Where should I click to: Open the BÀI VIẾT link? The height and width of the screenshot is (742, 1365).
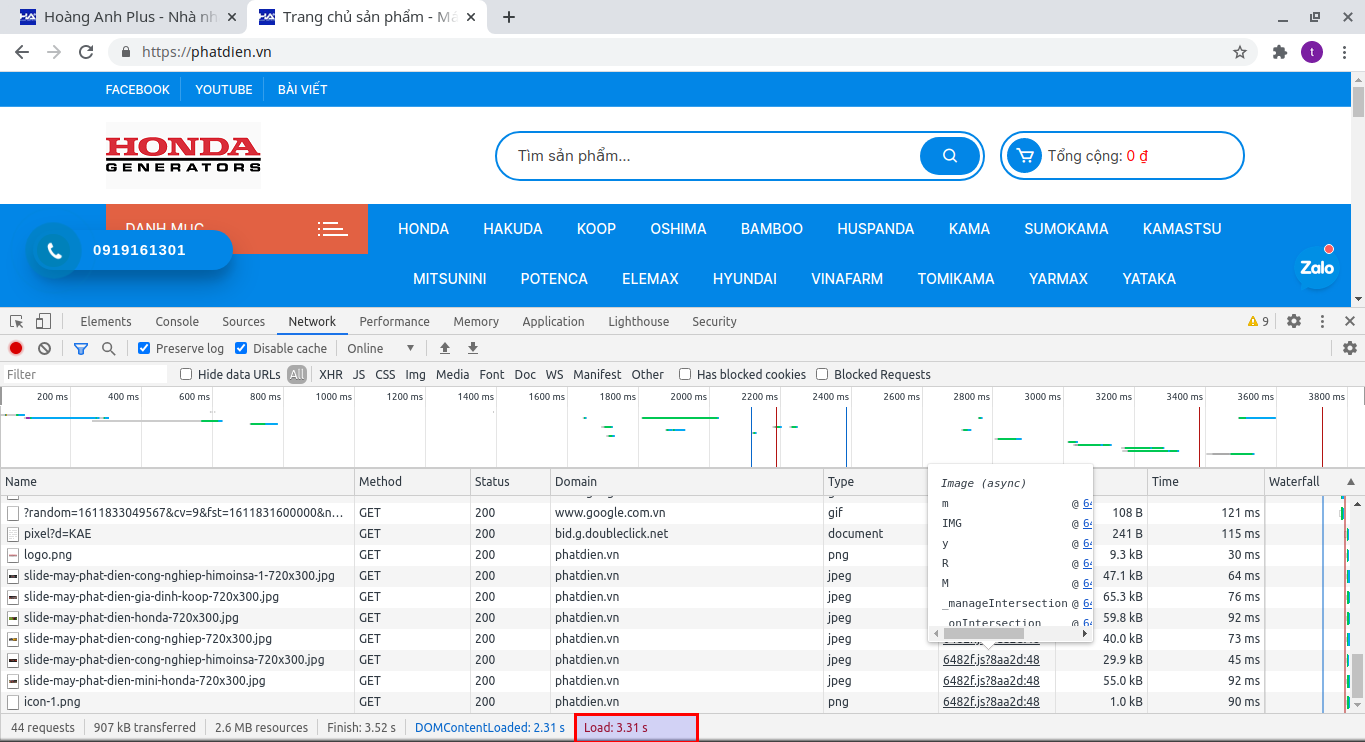point(303,89)
